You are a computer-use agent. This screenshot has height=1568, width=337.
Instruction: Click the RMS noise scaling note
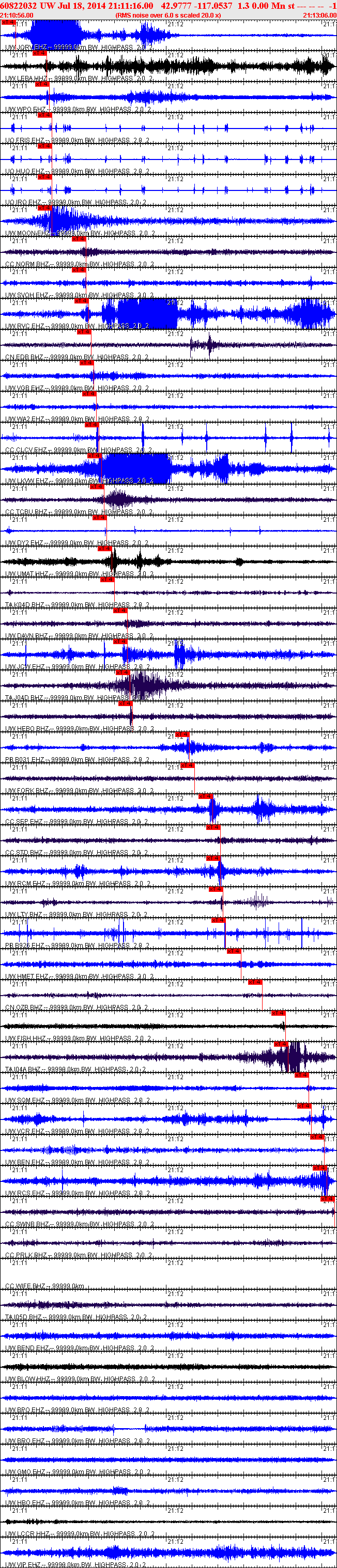tap(168, 15)
